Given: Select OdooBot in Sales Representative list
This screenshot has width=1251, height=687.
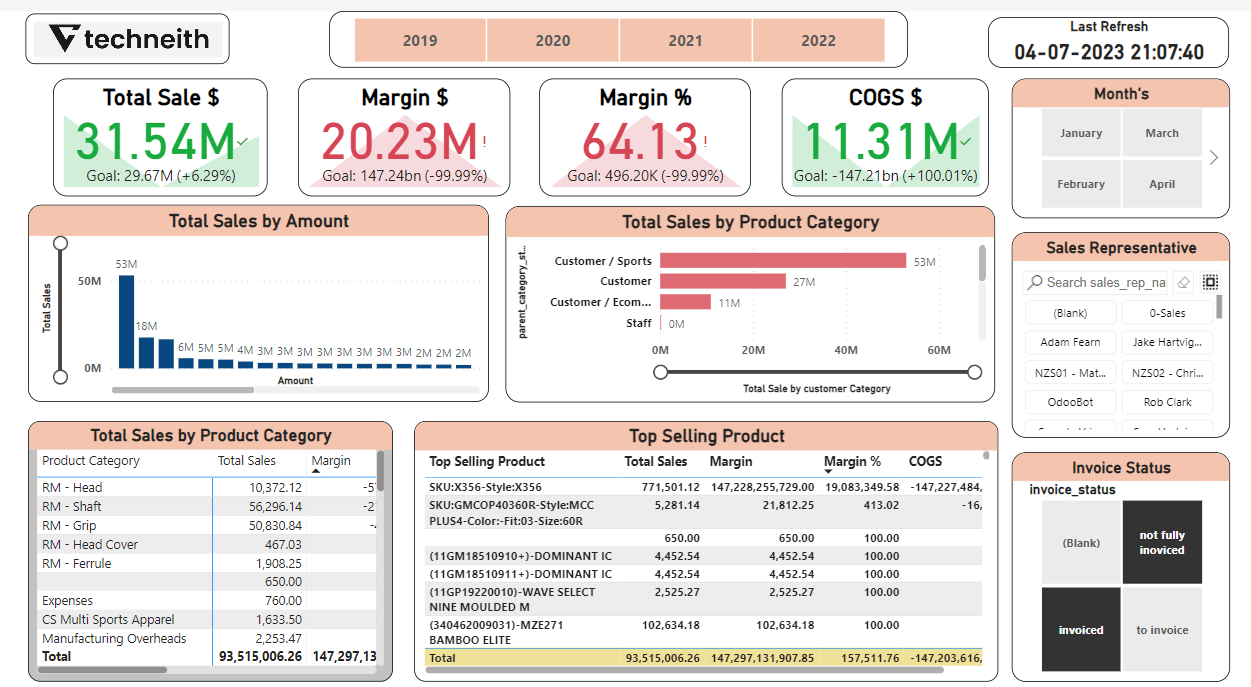Looking at the screenshot, I should point(1070,402).
